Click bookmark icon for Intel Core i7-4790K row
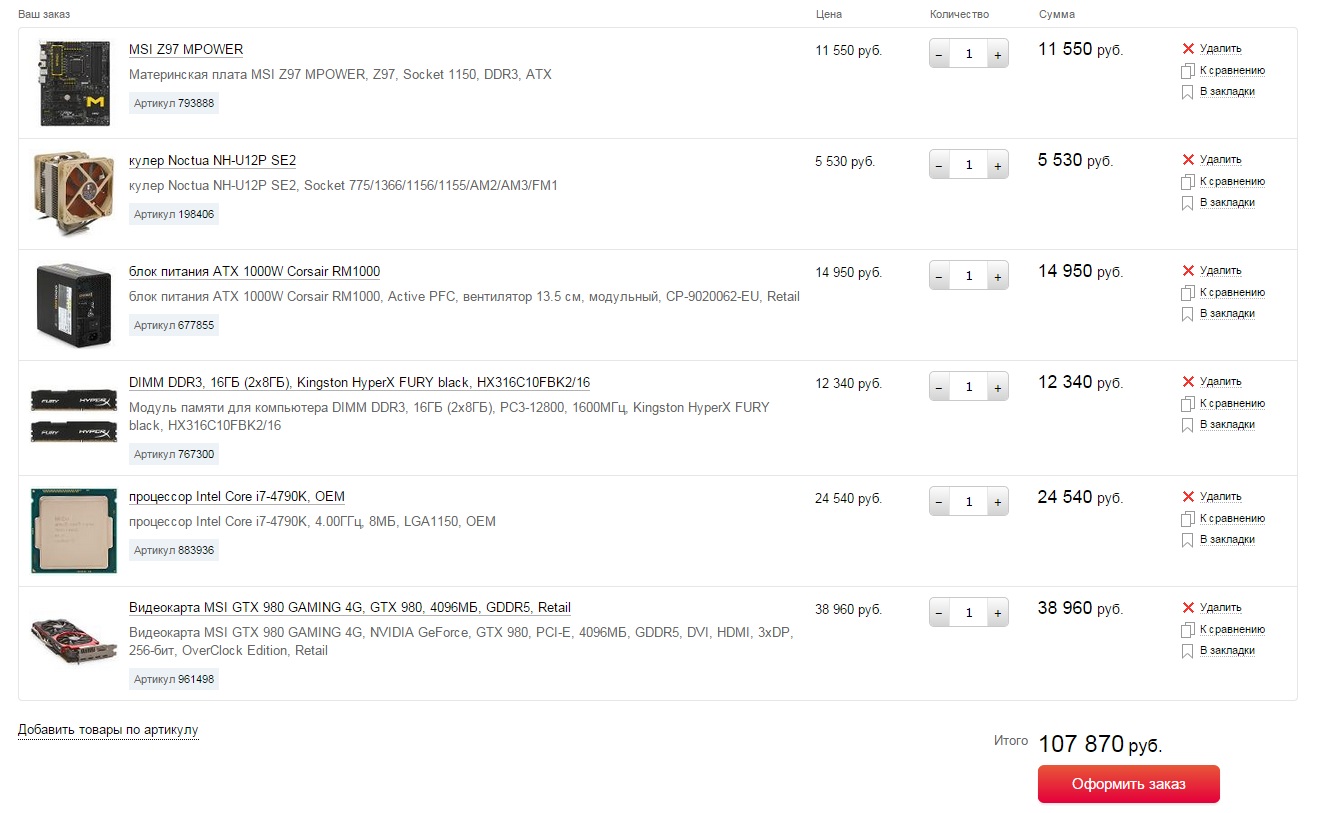Image resolution: width=1325 pixels, height=813 pixels. 1188,540
